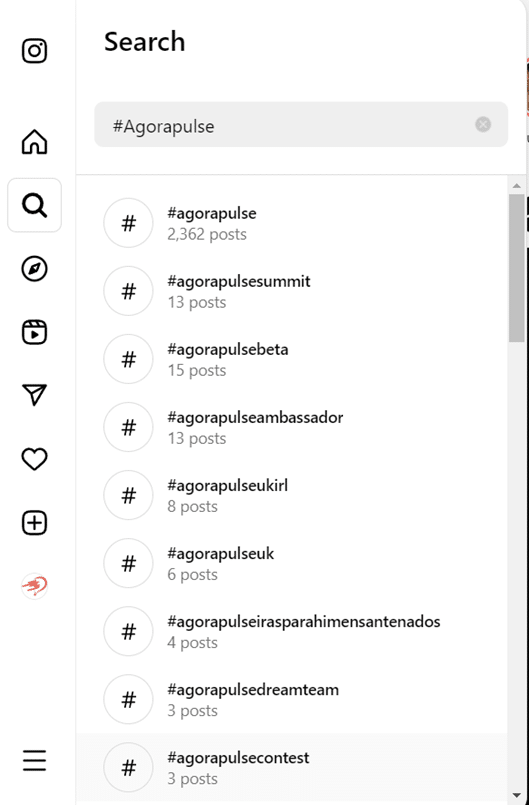Select the #agorapulse hashtag with 2,362 posts
Image resolution: width=529 pixels, height=805 pixels.
coord(292,223)
